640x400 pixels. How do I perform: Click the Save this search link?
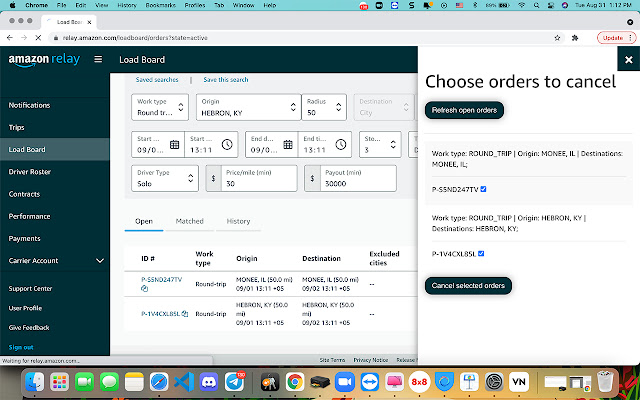[226, 80]
